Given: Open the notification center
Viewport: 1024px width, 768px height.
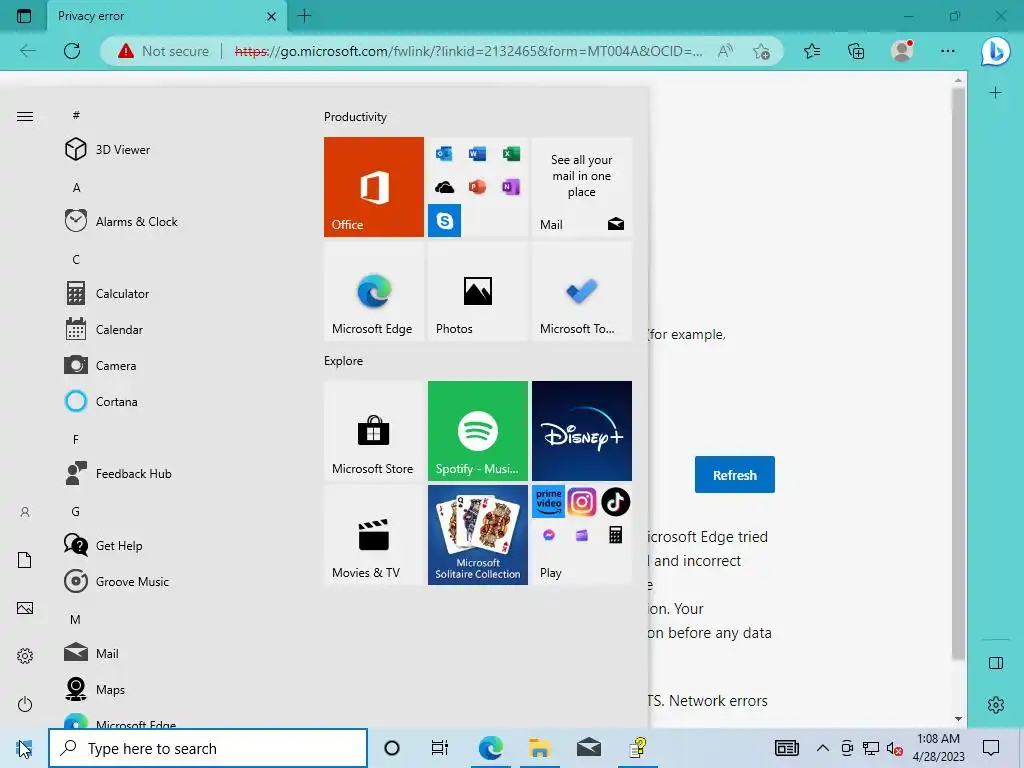Looking at the screenshot, I should 991,748.
